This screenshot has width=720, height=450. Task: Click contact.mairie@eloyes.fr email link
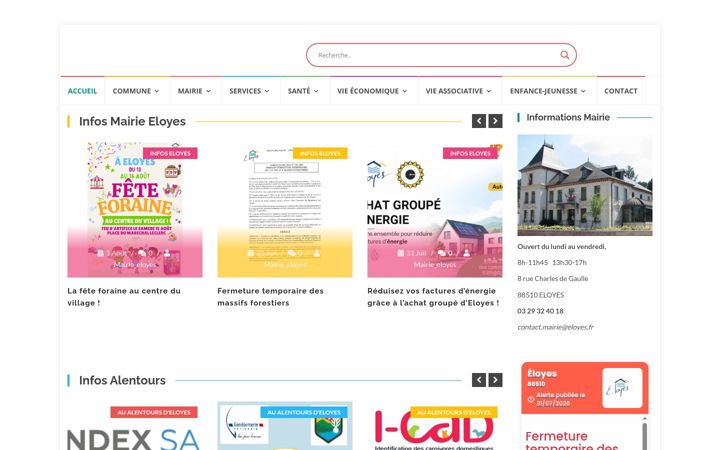pyautogui.click(x=555, y=327)
